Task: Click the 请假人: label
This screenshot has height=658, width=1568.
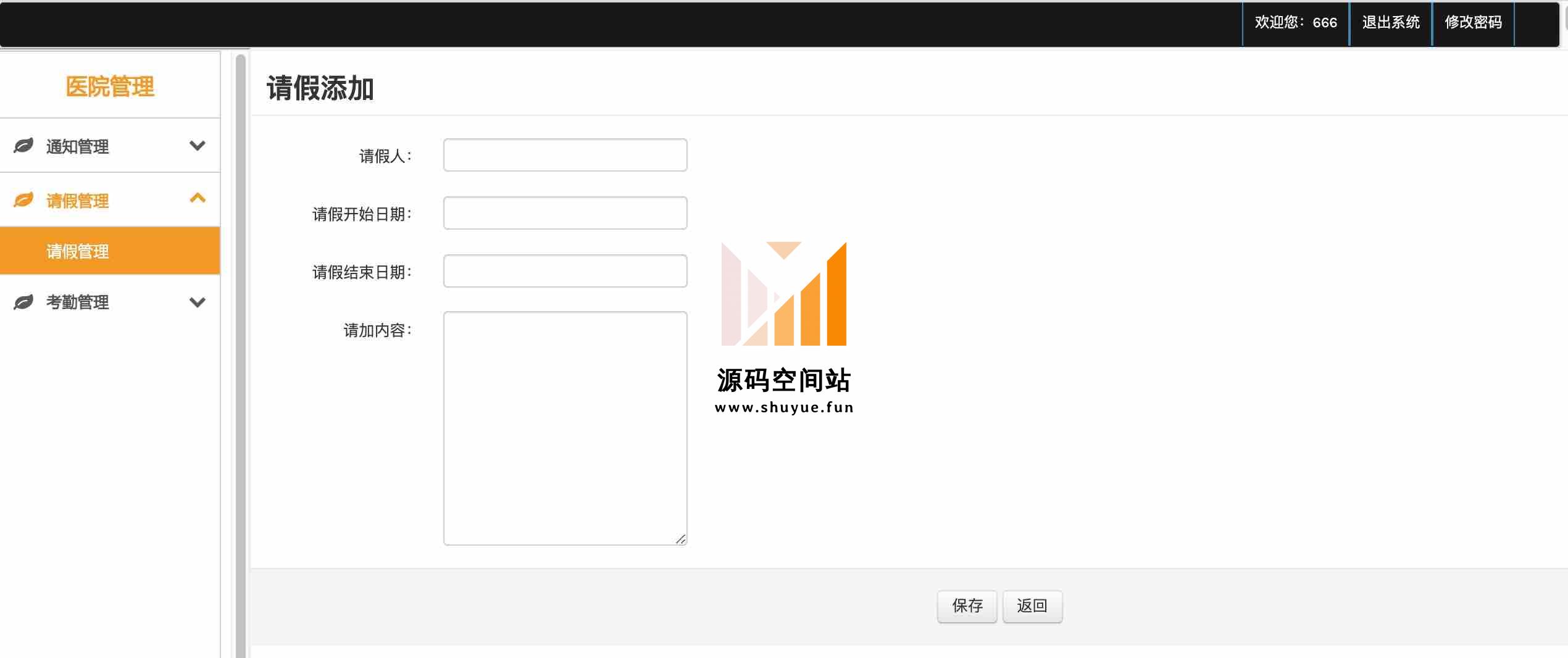Action: pos(386,156)
